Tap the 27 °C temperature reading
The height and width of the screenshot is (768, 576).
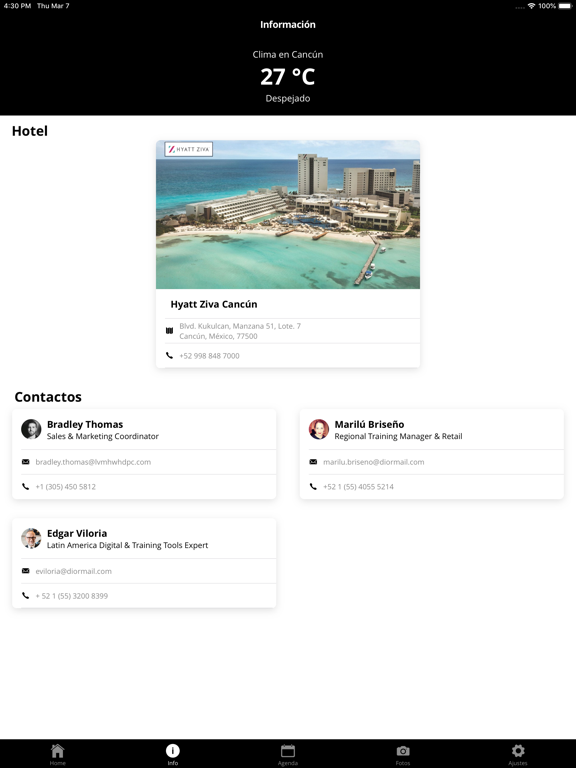coord(288,76)
